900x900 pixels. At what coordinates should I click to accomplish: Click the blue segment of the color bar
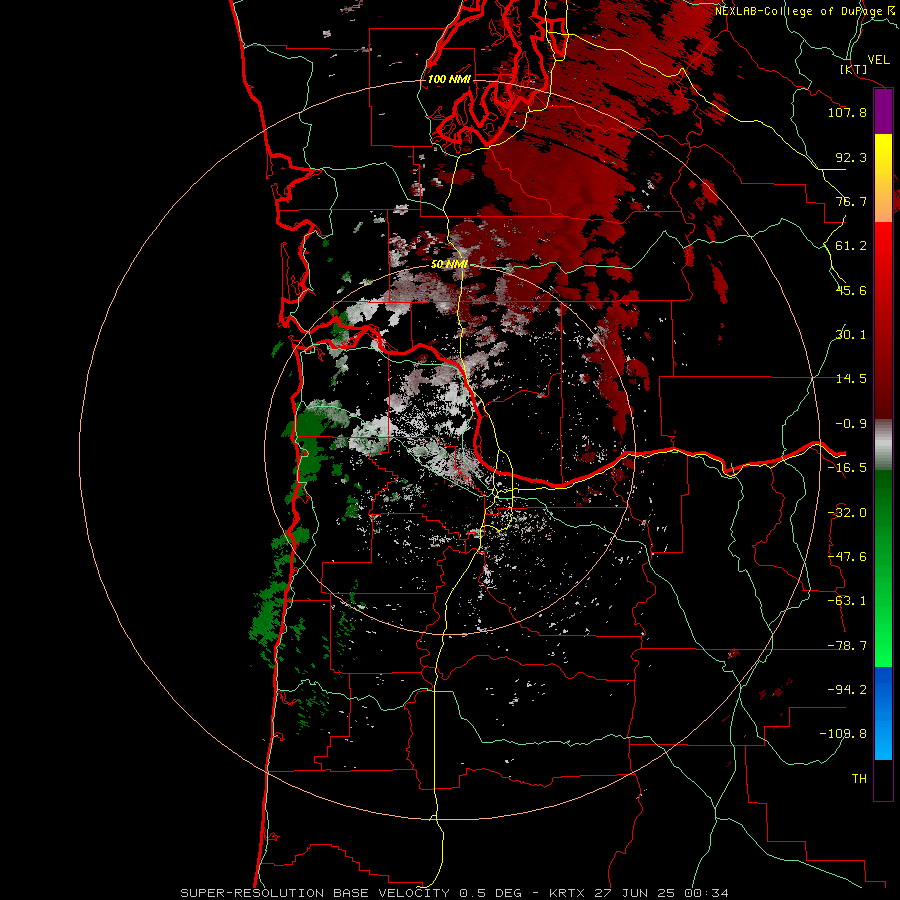coord(883,713)
